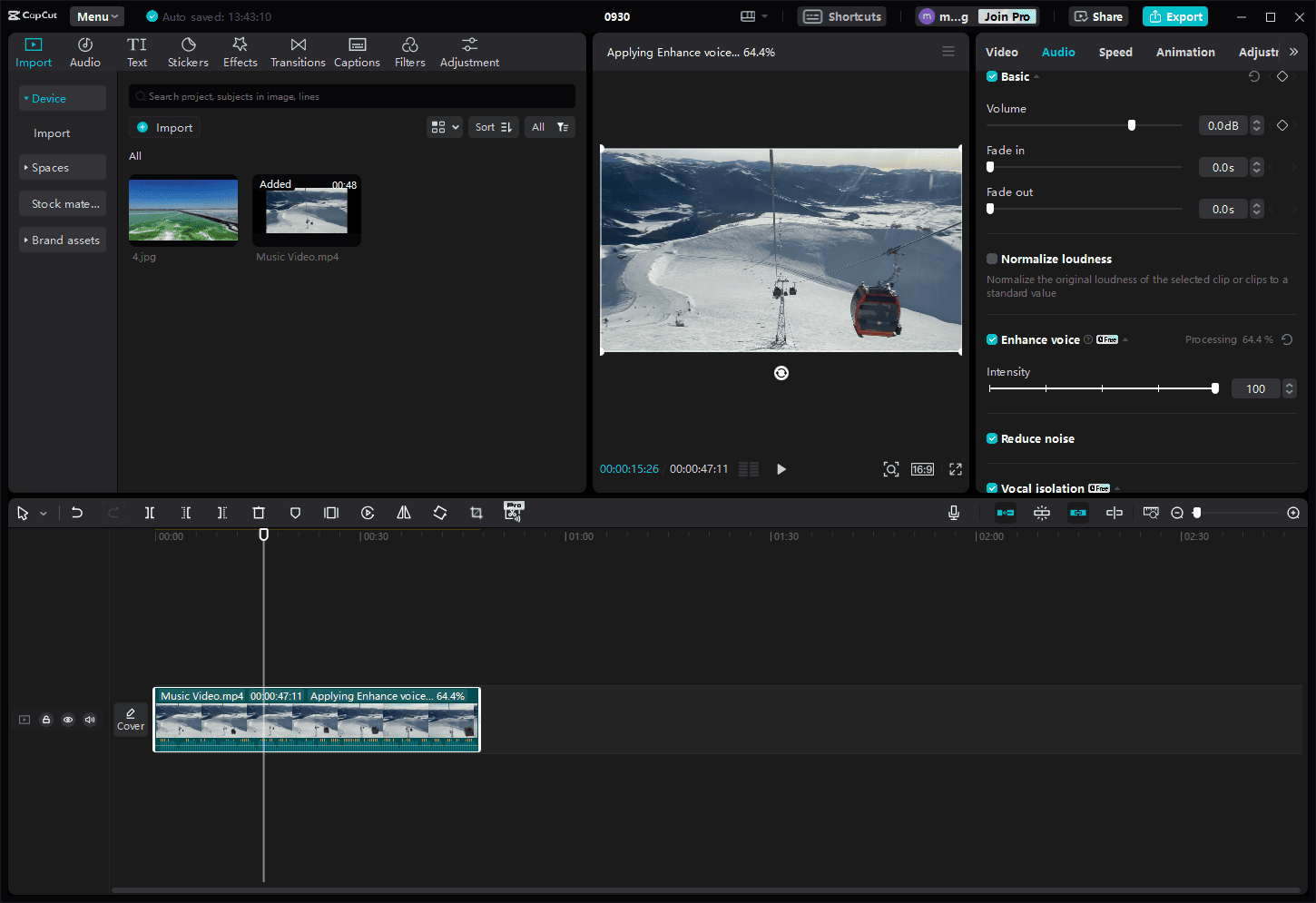Click the microphone record voiceover icon
The width and height of the screenshot is (1316, 903).
click(x=954, y=513)
